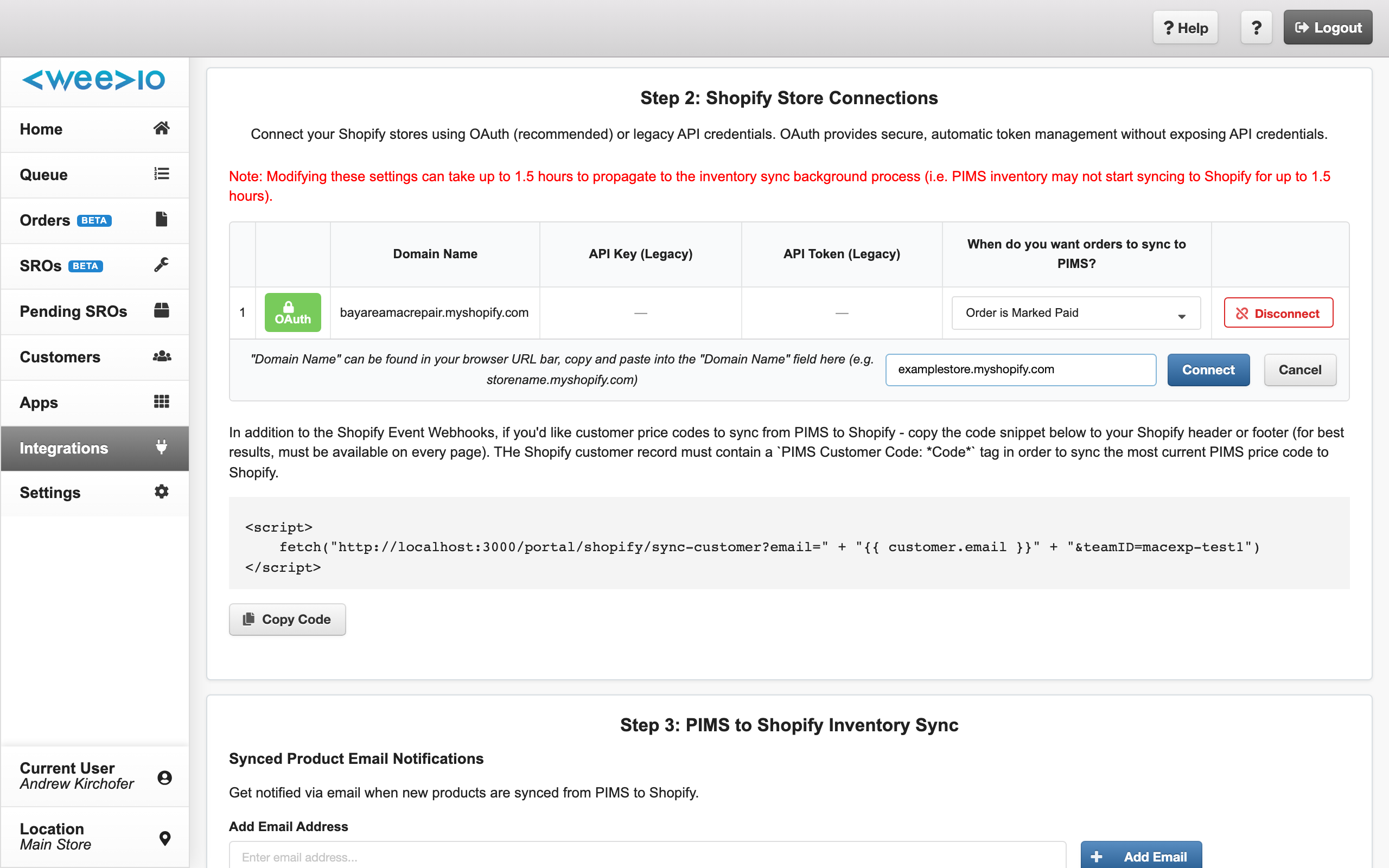This screenshot has height=868, width=1389.
Task: Focus the examplestore.myshopify.com domain field
Action: click(1021, 369)
